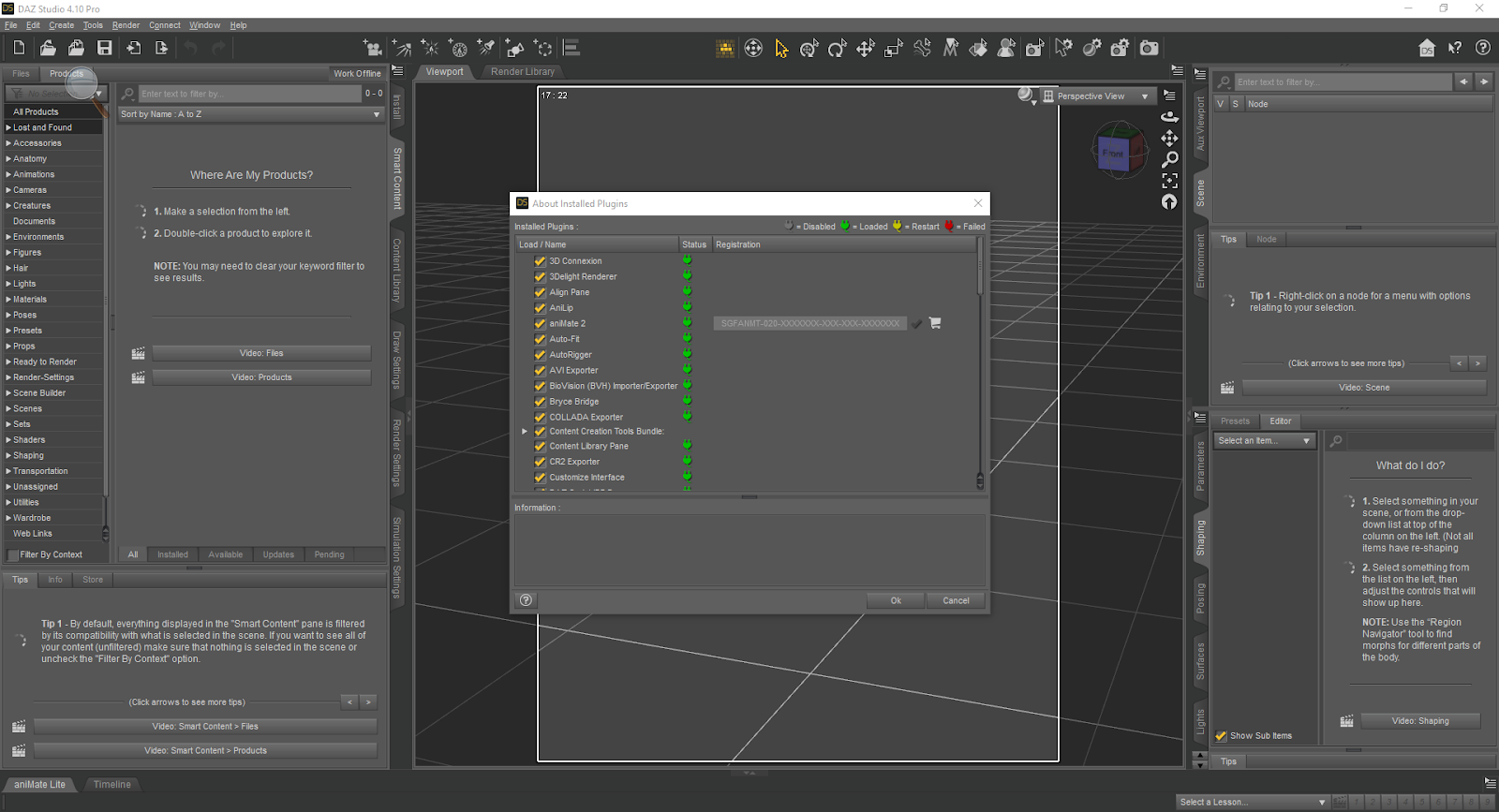Click the Open file folder icon

(48, 48)
